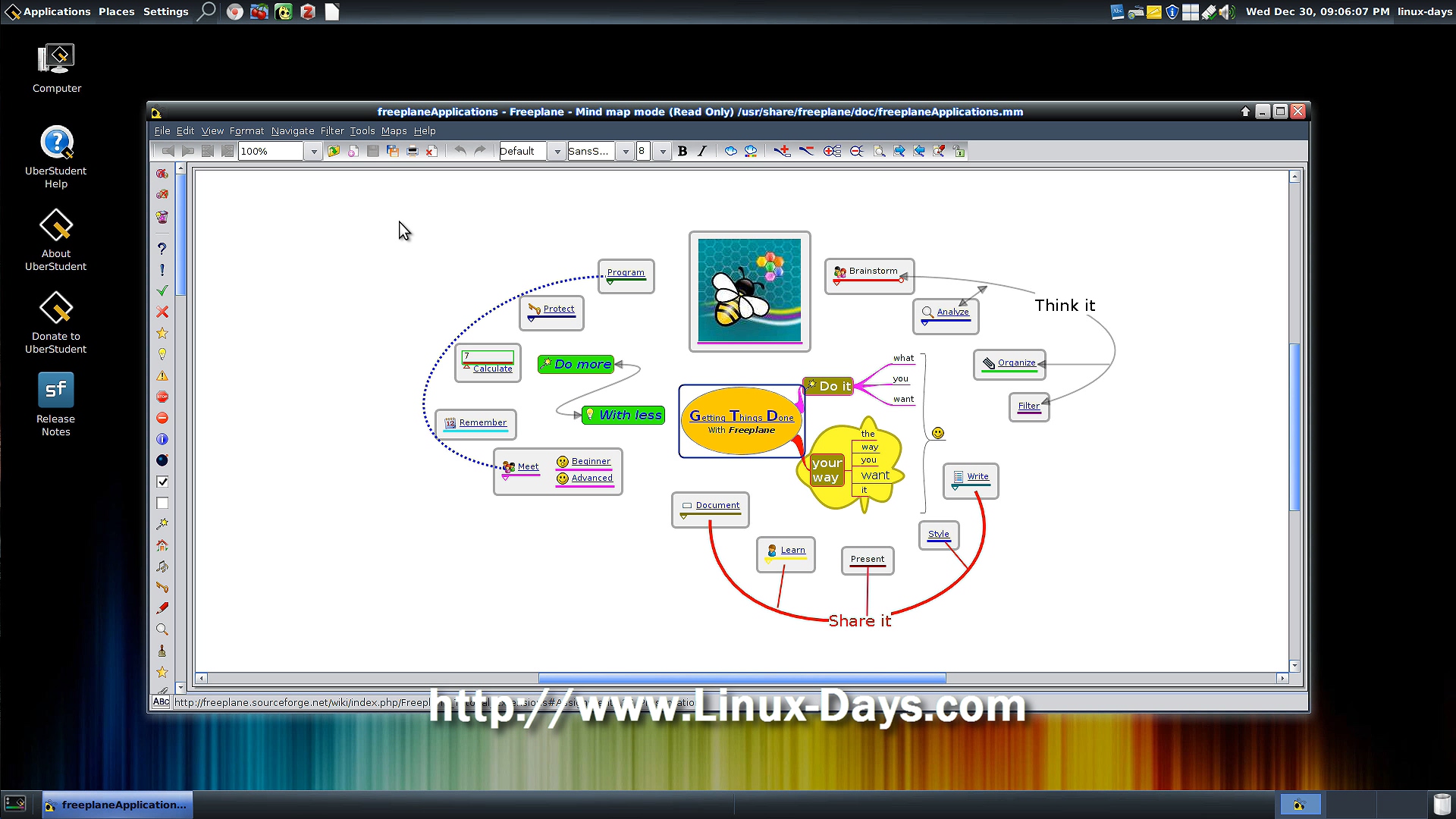Click the Remember node link
This screenshot has height=819, width=1456.
pyautogui.click(x=482, y=422)
